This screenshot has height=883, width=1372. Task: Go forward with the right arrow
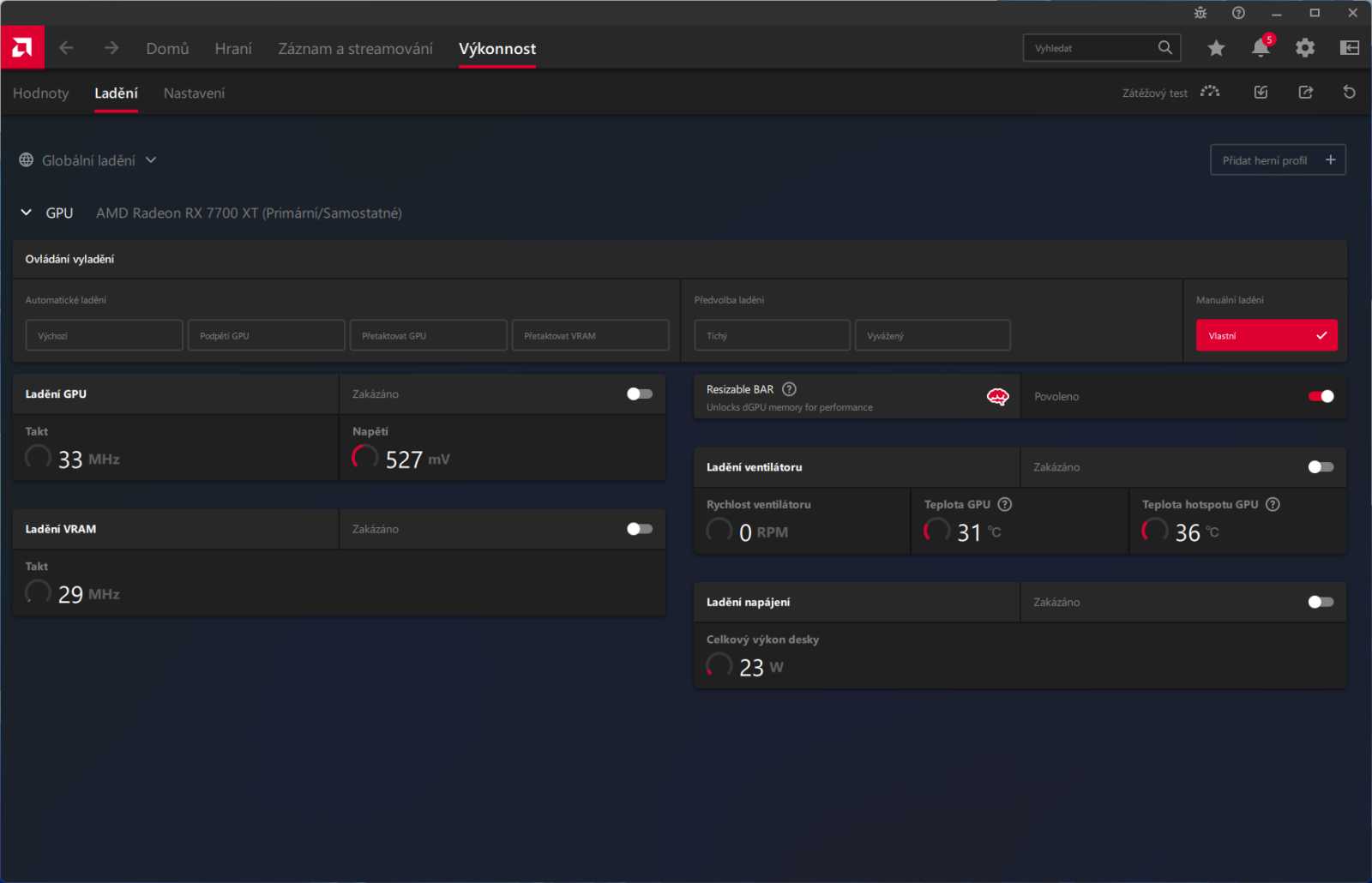point(111,48)
